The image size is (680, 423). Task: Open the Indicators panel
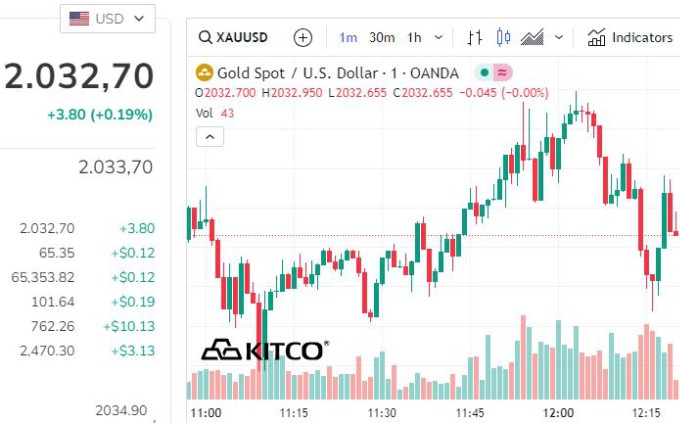pos(642,38)
